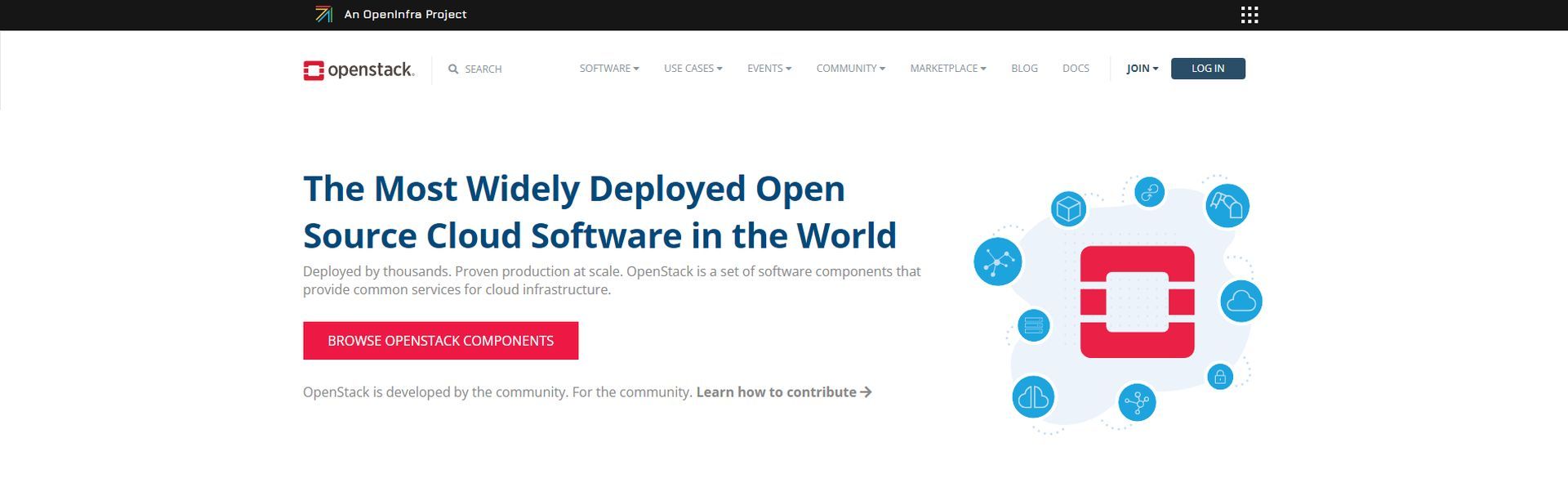This screenshot has height=492, width=1568.
Task: Click the server stack icon bubble
Action: [1033, 325]
